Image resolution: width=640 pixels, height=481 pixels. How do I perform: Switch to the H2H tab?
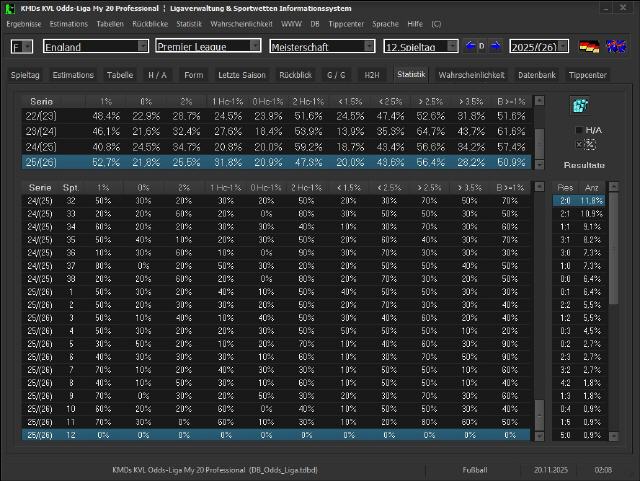click(x=371, y=75)
